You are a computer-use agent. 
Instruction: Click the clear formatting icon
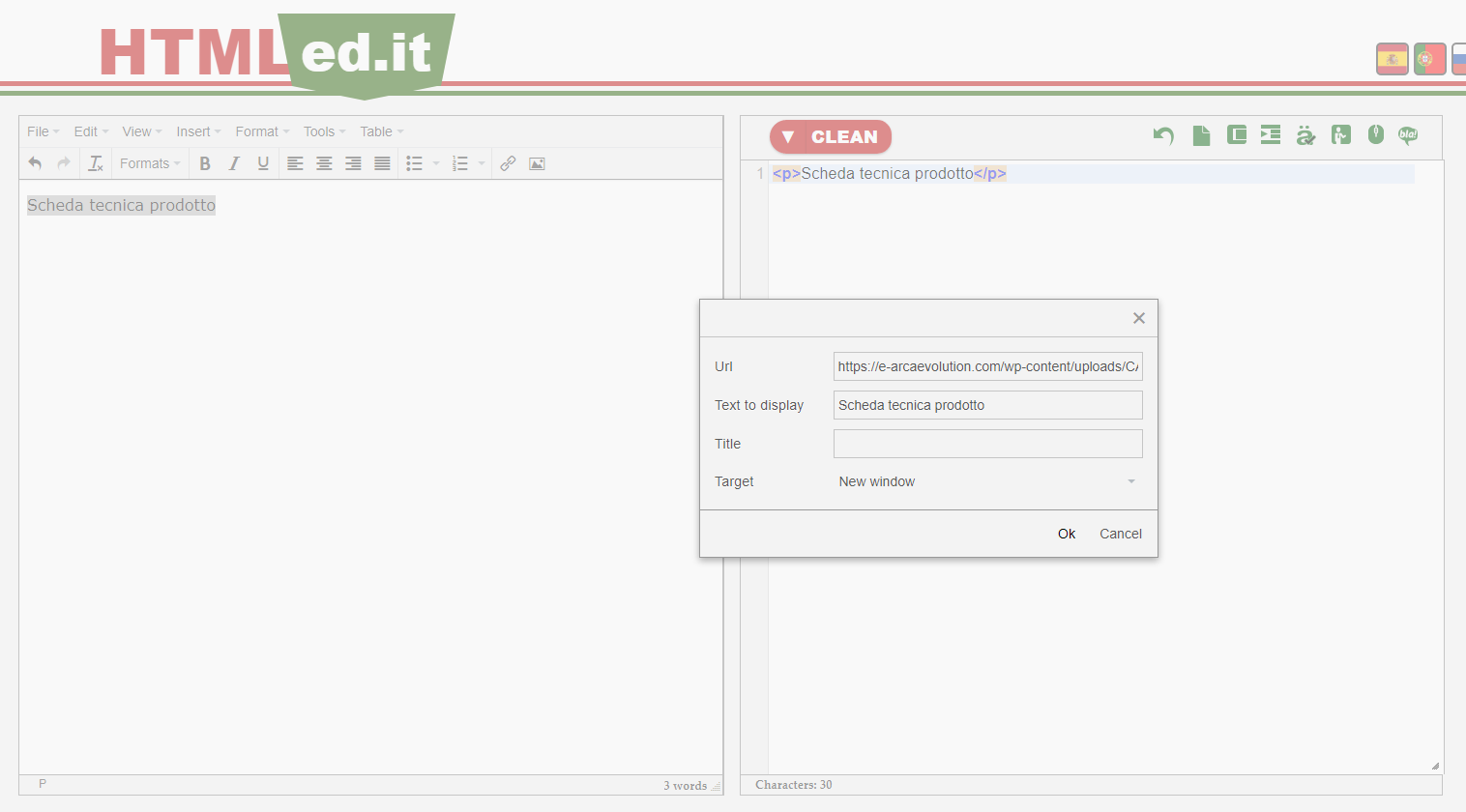click(96, 163)
